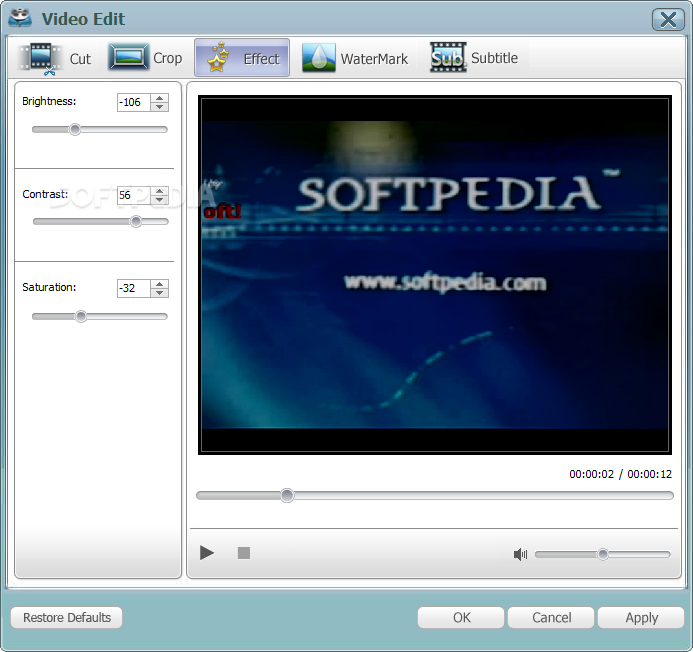Switch to the Crop tab
The image size is (693, 652).
click(x=146, y=58)
